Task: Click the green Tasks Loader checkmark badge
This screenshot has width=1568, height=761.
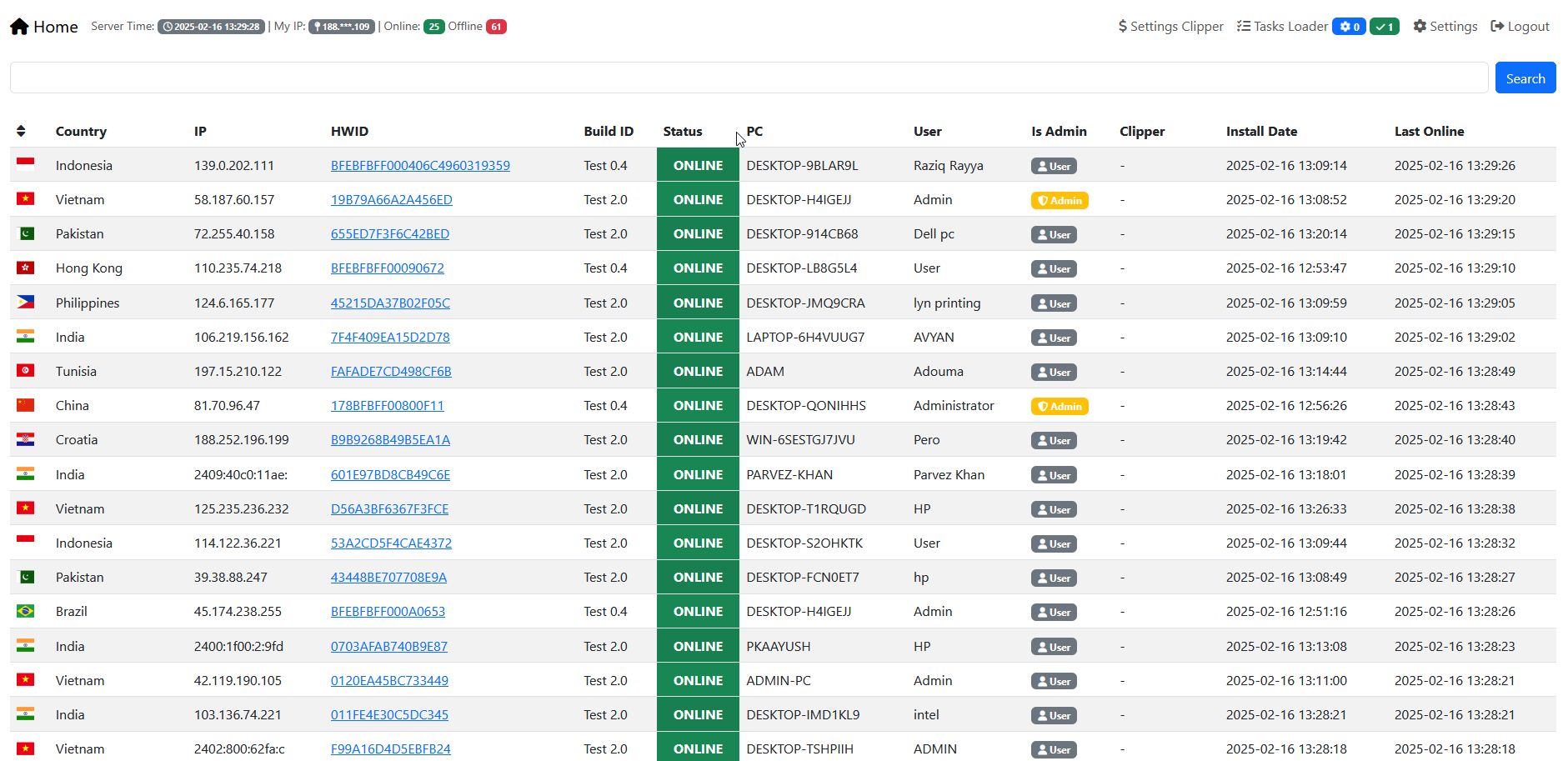Action: click(x=1384, y=27)
